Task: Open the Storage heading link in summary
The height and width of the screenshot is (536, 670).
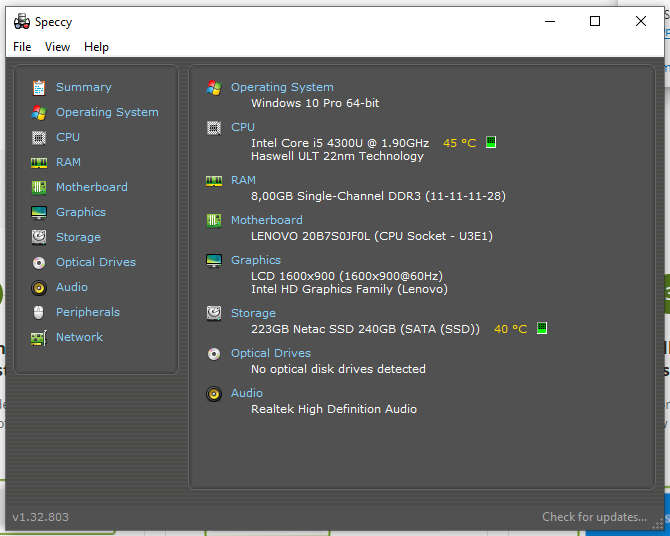Action: point(253,313)
